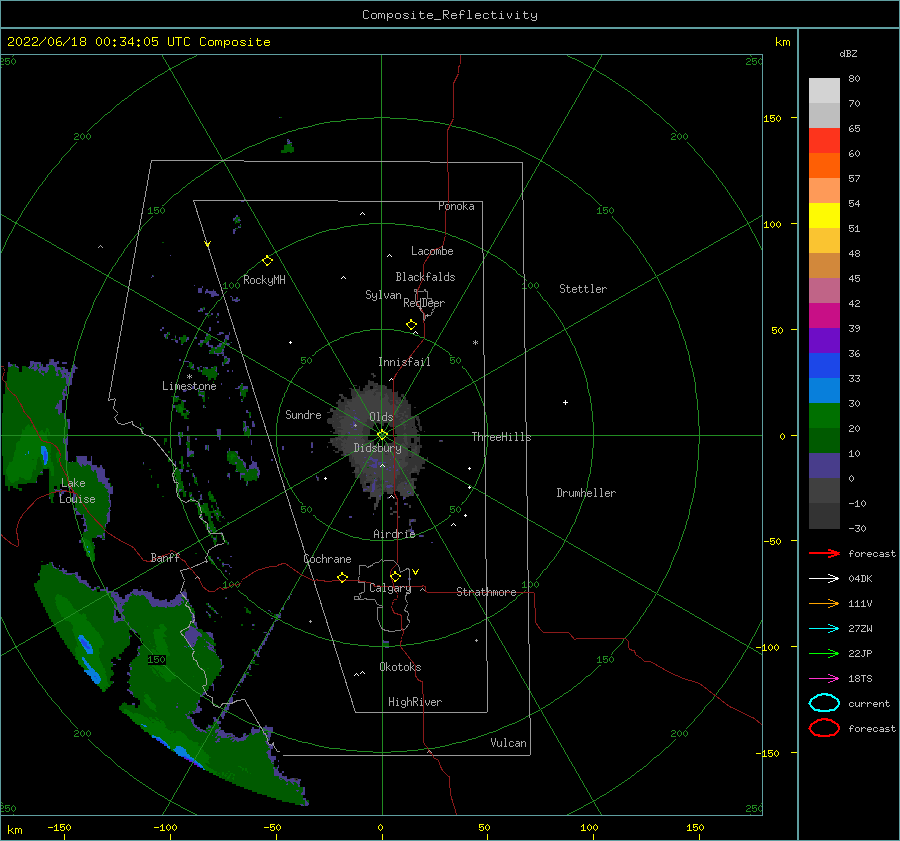Screen dimensions: 900x841
Task: Choose the magenta 18TS arrow symbol
Action: [x=824, y=679]
